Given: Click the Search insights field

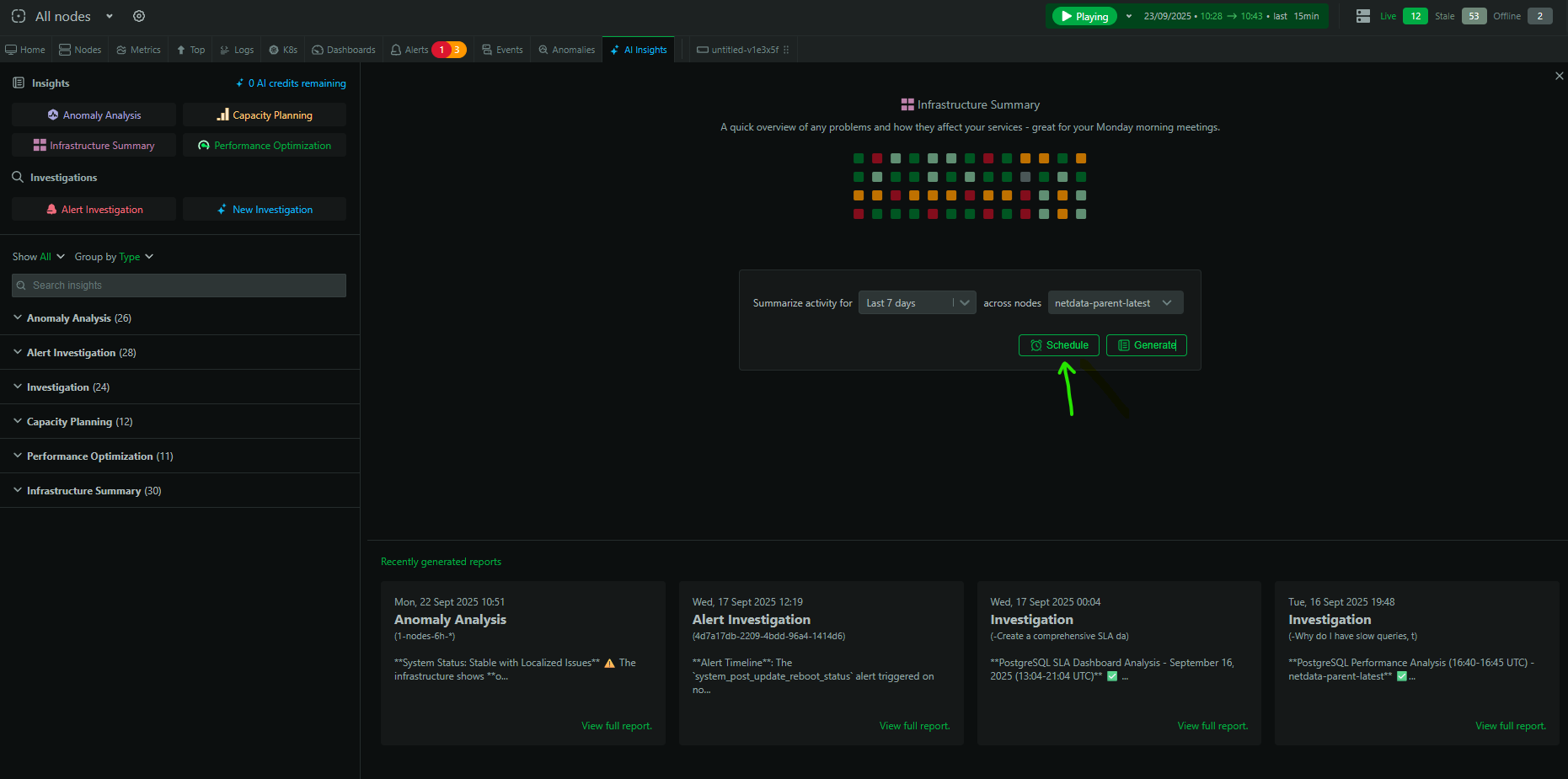Looking at the screenshot, I should click(179, 285).
